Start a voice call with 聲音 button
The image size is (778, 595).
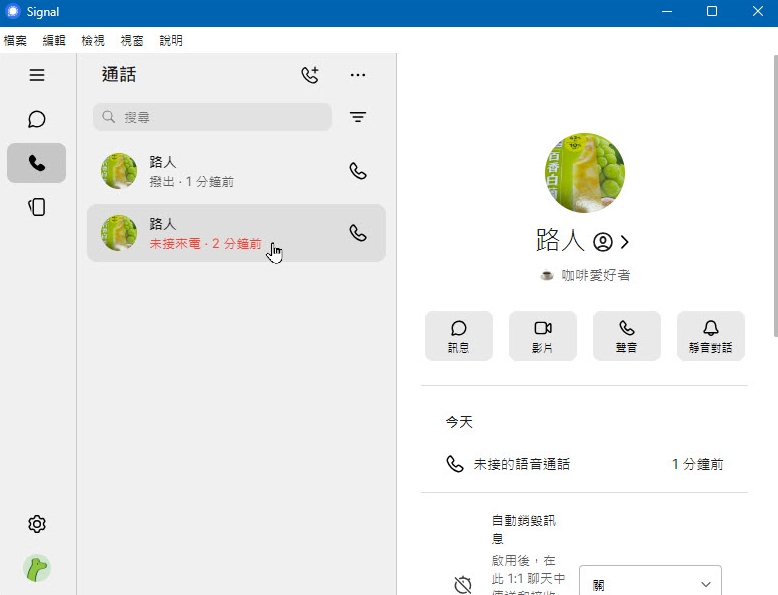point(627,336)
